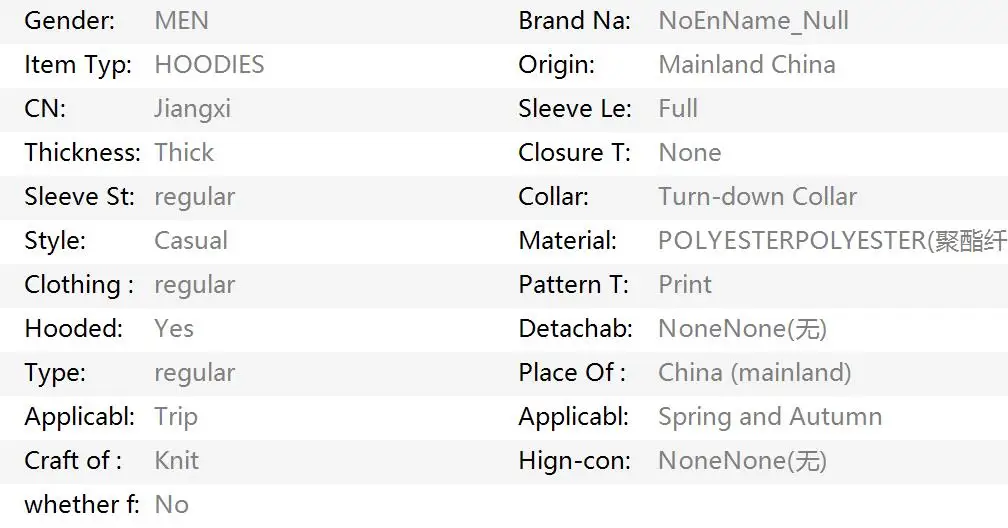Image resolution: width=1008 pixels, height=528 pixels.
Task: Click the "Full" sleeve length value
Action: pos(678,109)
